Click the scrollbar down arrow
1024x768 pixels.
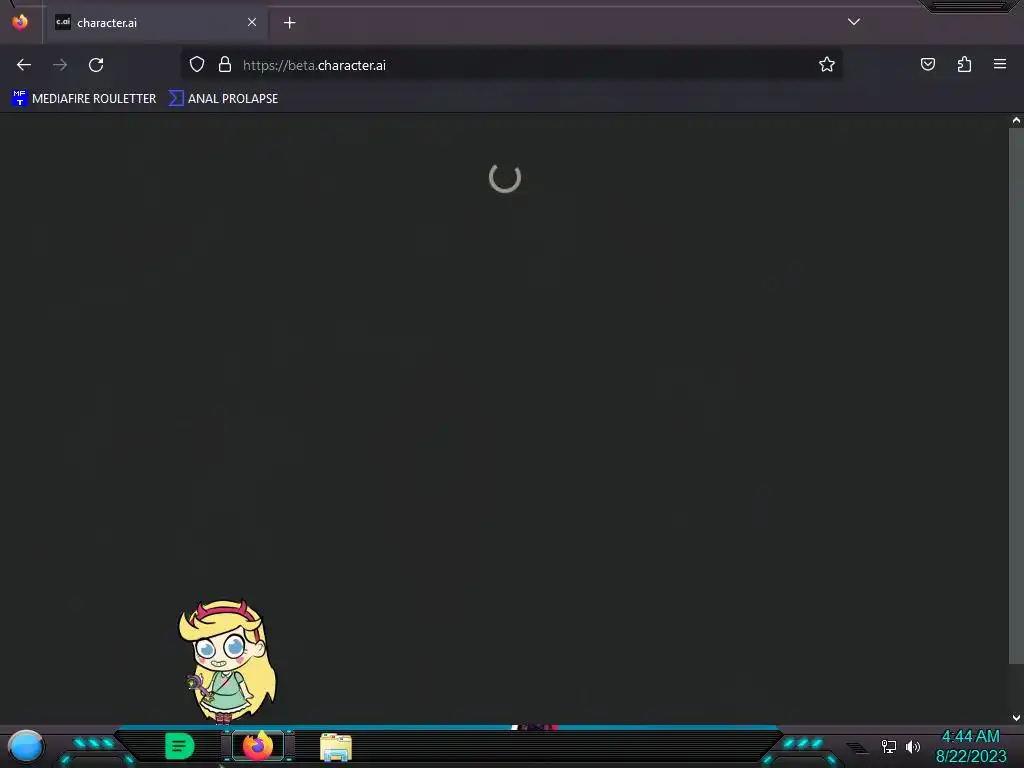click(x=1016, y=718)
